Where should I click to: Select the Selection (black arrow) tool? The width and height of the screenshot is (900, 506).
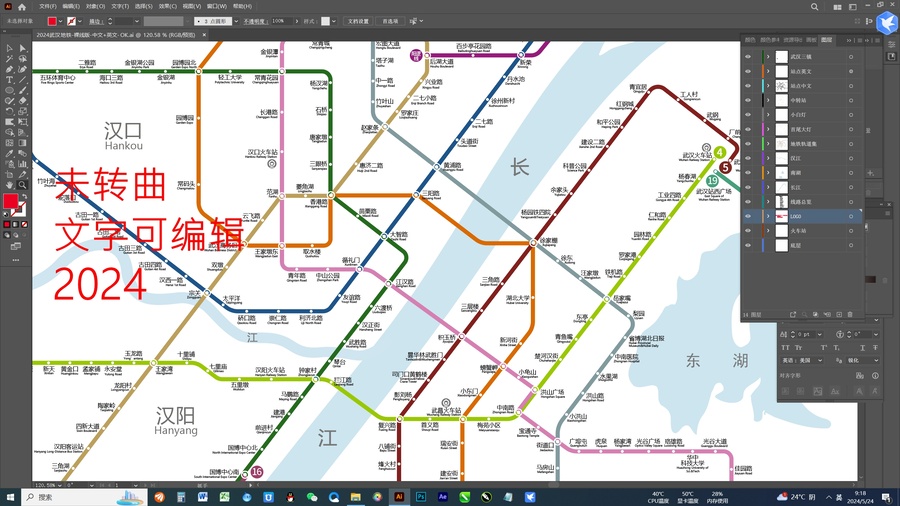[10, 48]
